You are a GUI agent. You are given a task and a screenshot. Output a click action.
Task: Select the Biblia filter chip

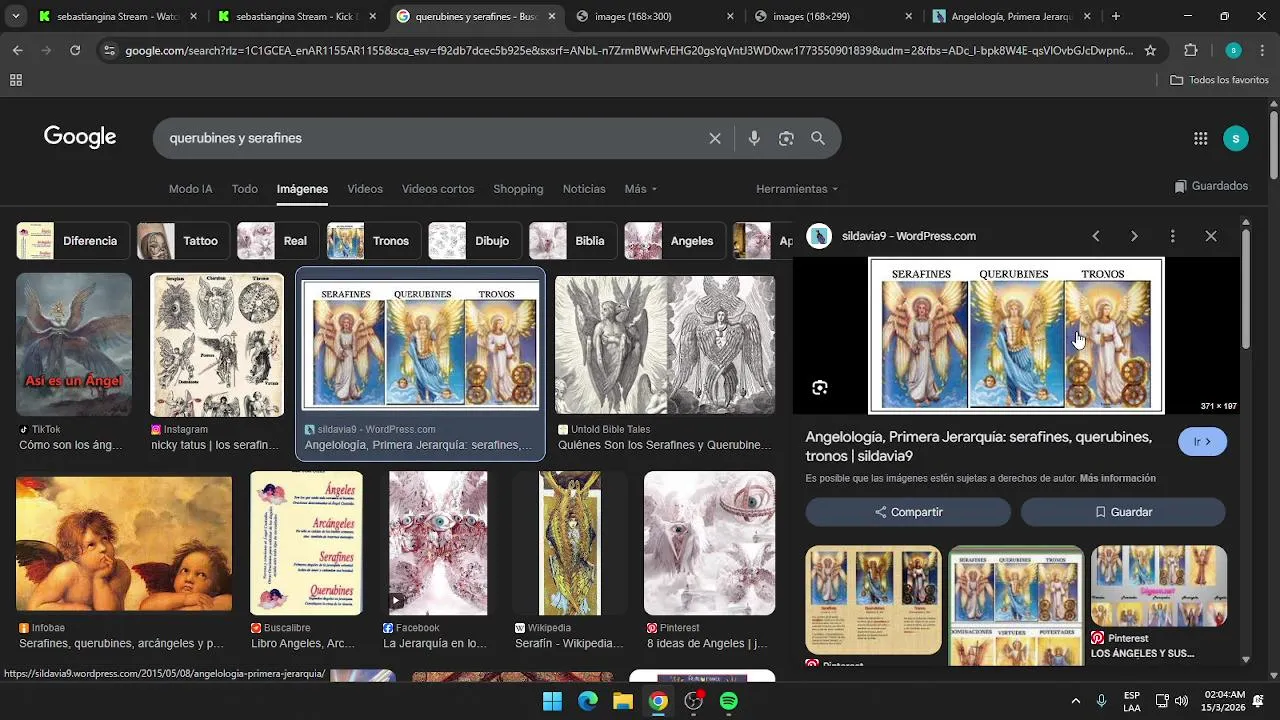[573, 241]
